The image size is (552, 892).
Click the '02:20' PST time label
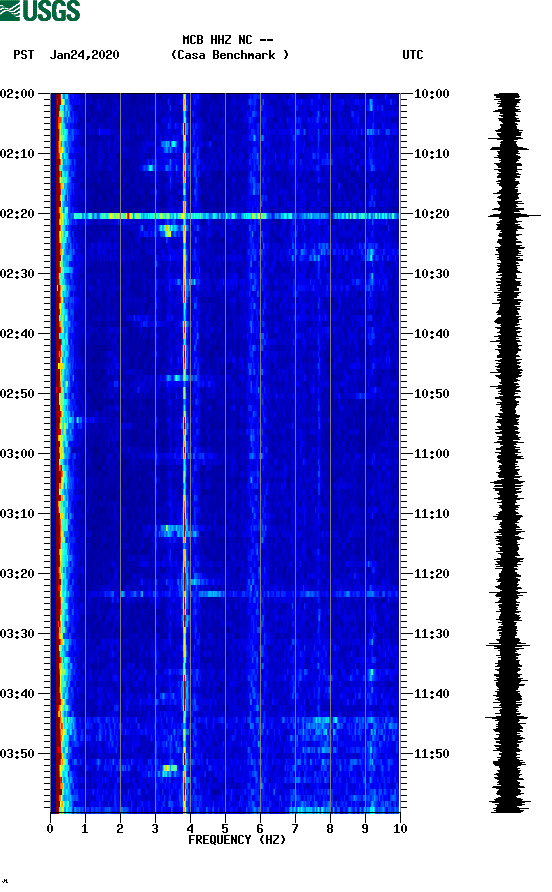tap(18, 213)
